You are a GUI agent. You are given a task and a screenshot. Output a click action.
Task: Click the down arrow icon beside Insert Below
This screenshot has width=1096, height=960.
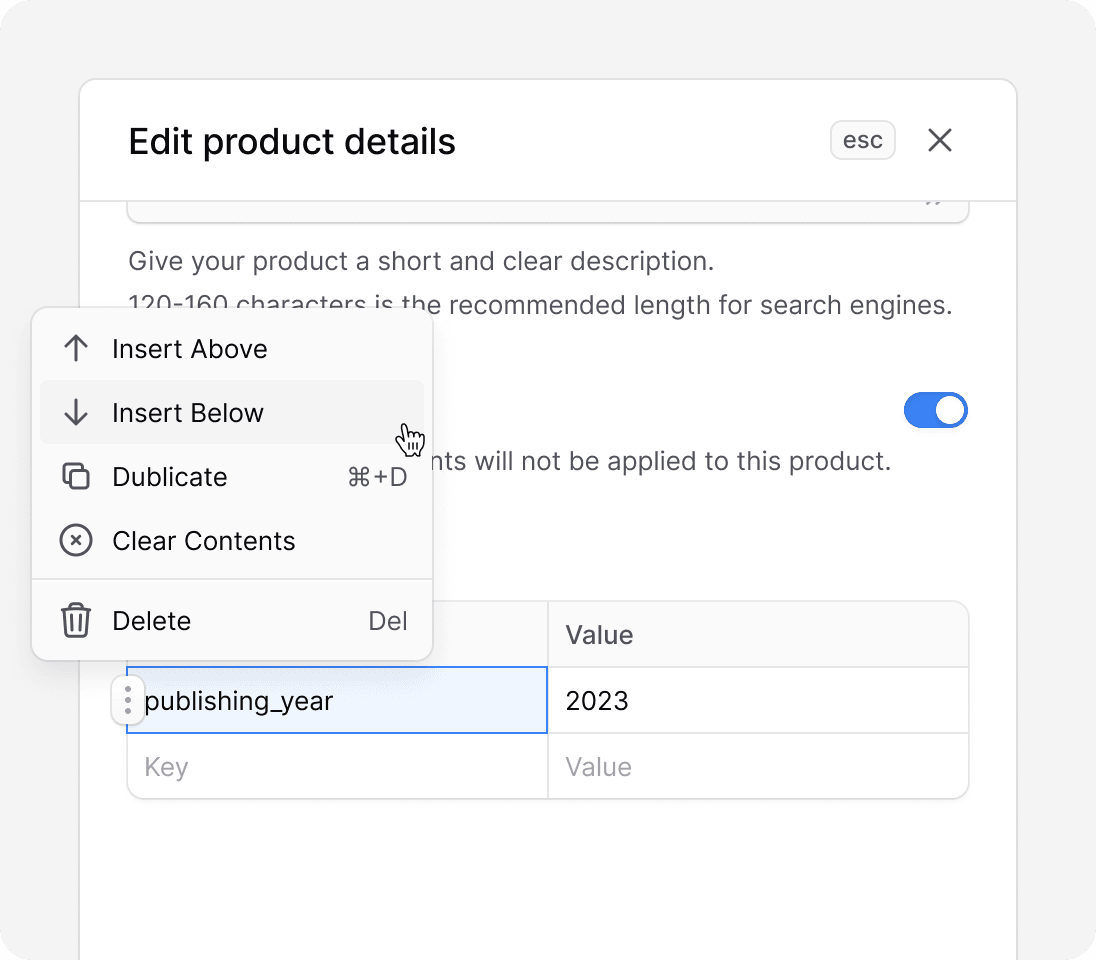click(76, 412)
